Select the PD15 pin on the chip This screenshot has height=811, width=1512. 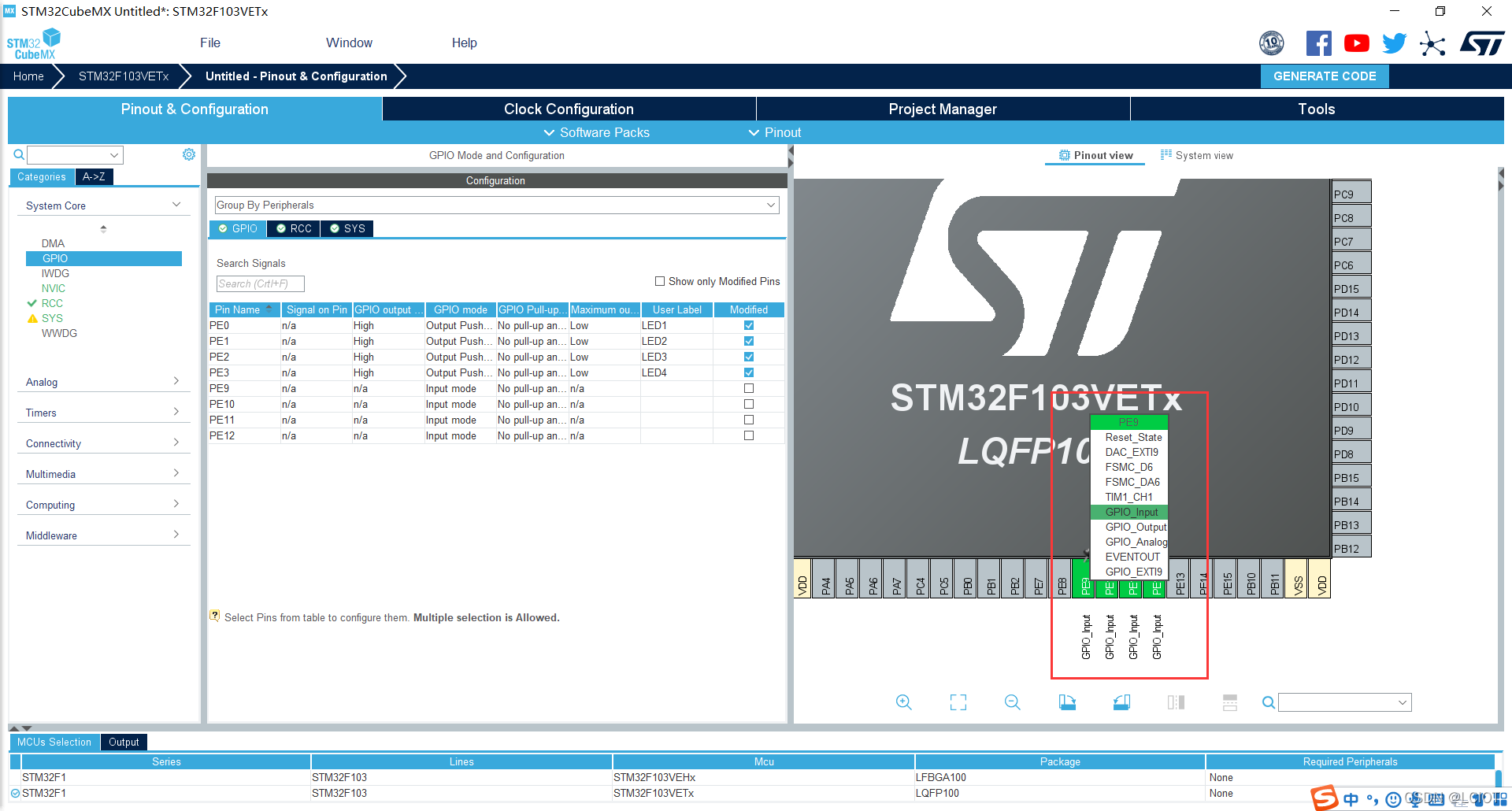(x=1351, y=287)
